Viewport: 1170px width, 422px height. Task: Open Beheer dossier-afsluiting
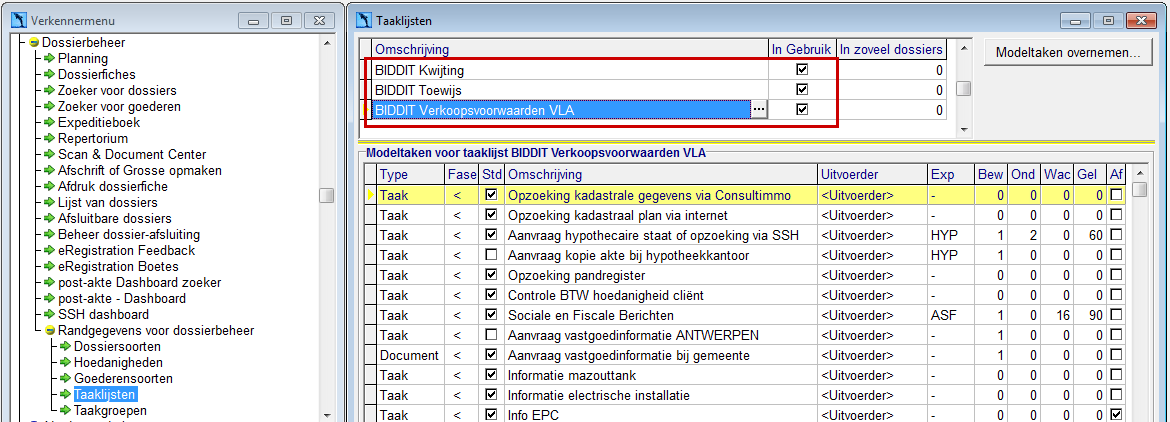(128, 235)
